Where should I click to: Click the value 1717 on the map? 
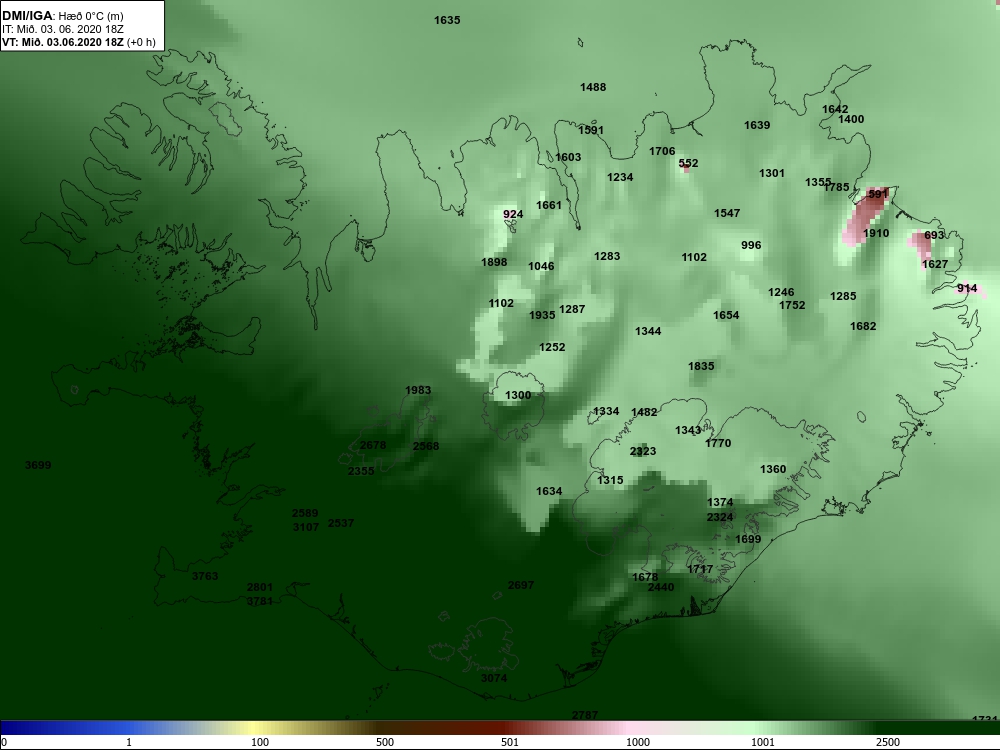[700, 570]
